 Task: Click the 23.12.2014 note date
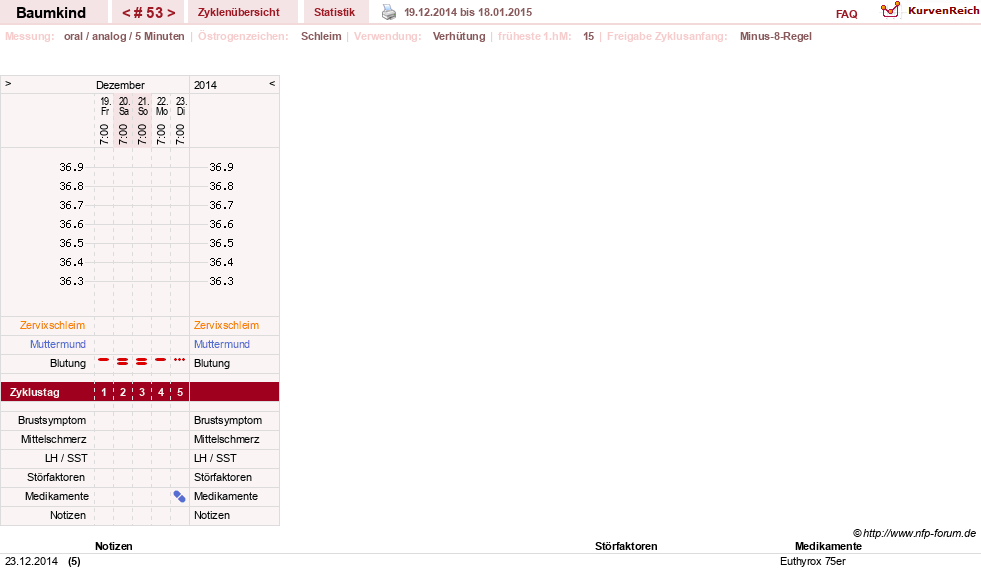coord(31,561)
